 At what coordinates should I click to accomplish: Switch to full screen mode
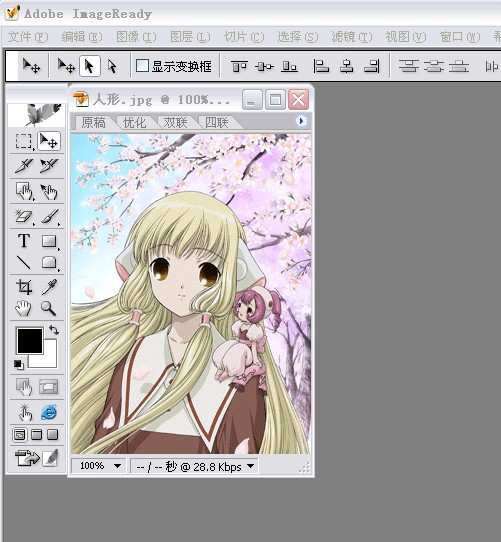[x=52, y=435]
